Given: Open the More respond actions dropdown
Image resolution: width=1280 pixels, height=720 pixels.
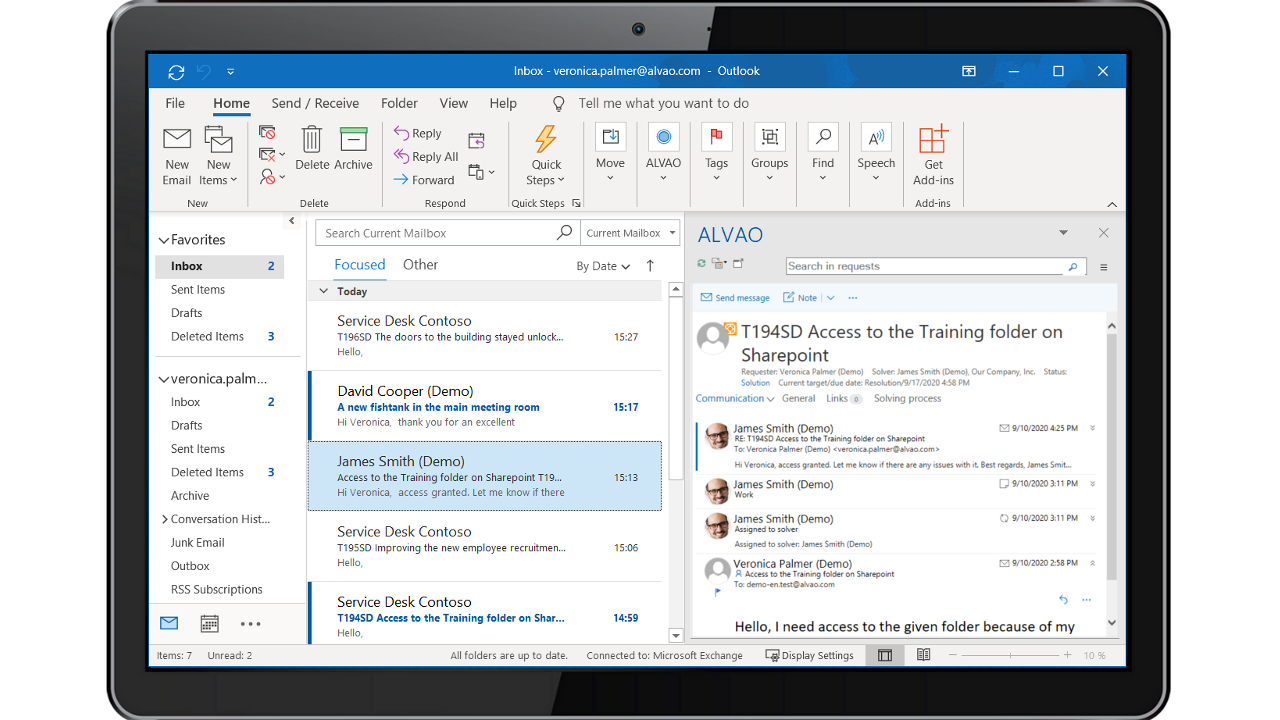Looking at the screenshot, I should 481,172.
